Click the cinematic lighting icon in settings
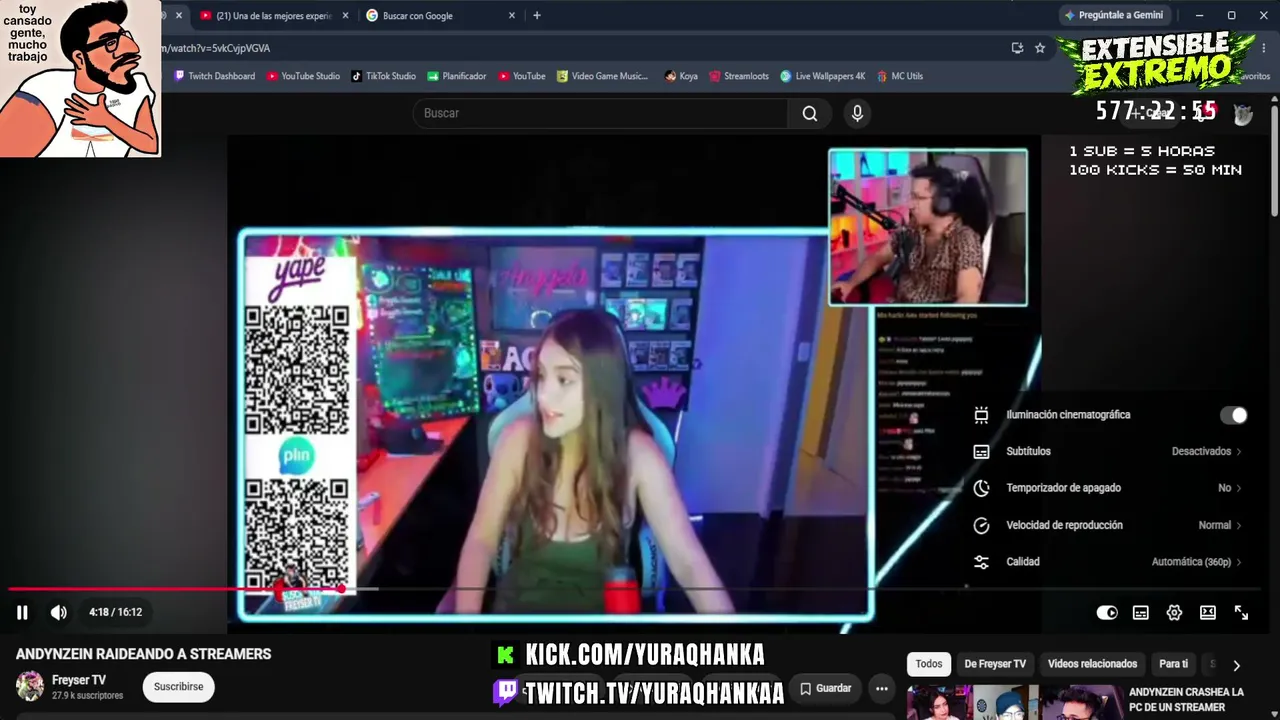The width and height of the screenshot is (1280, 720). [x=981, y=415]
